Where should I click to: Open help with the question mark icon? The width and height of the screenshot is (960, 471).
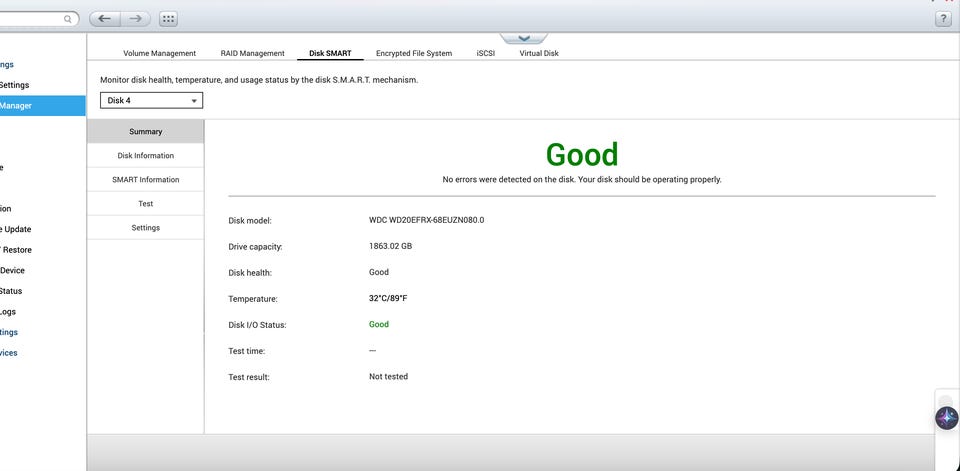coord(943,19)
